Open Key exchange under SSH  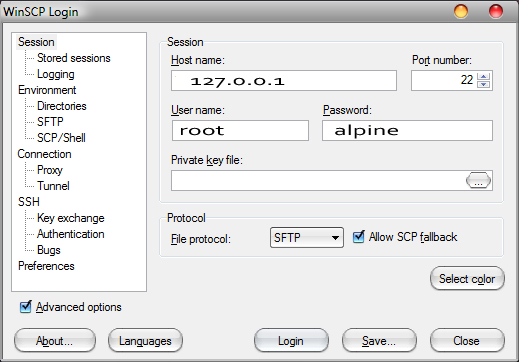tap(71, 218)
